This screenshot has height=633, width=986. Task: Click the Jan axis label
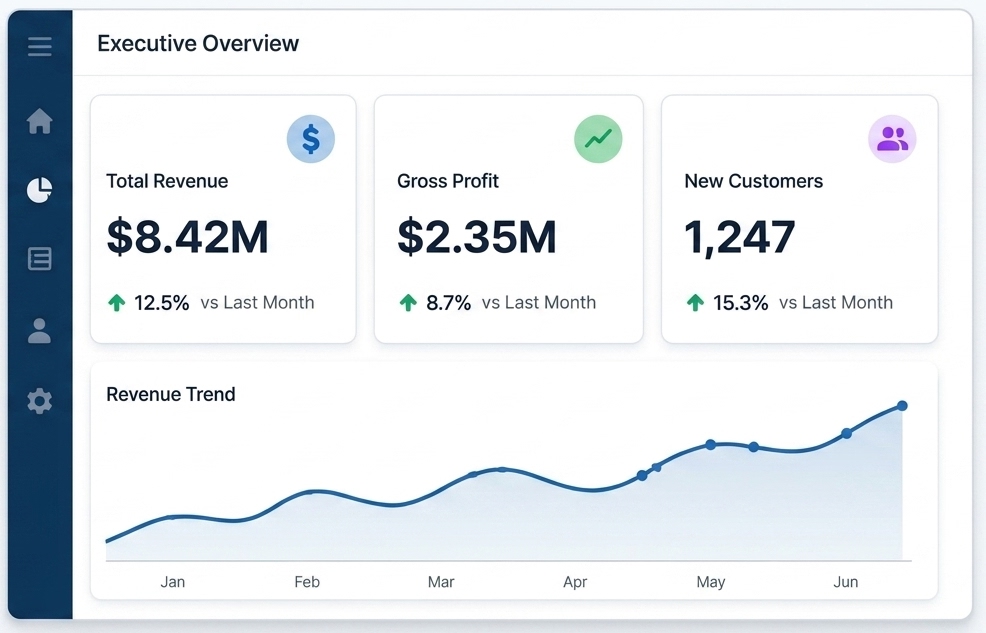(172, 582)
